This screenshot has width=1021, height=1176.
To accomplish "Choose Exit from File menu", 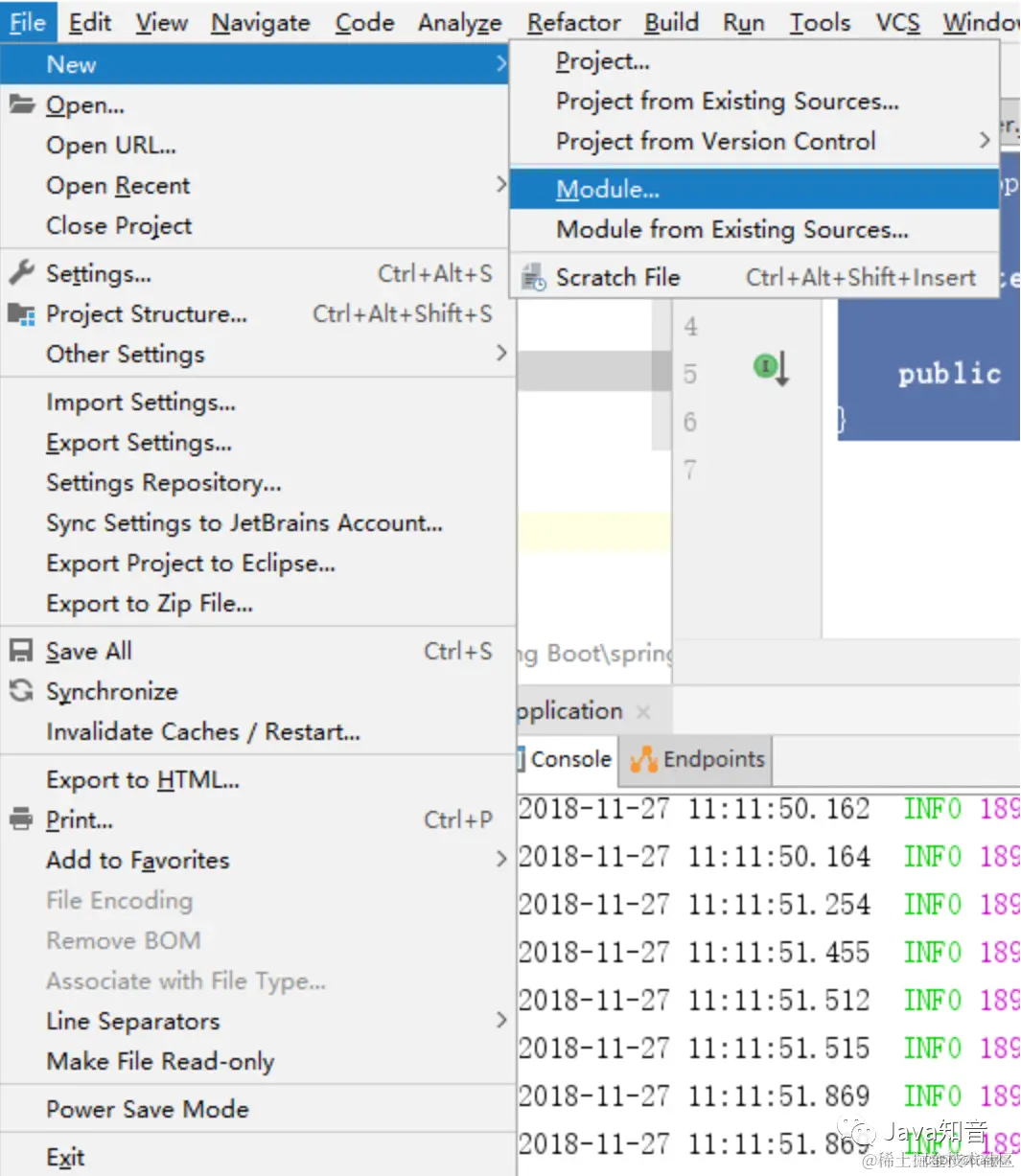I will point(257,1157).
